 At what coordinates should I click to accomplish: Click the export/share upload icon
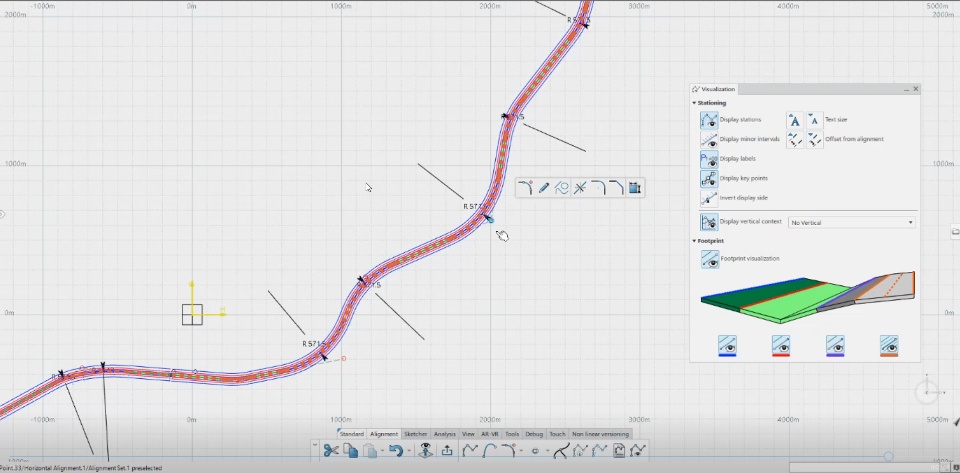447,451
